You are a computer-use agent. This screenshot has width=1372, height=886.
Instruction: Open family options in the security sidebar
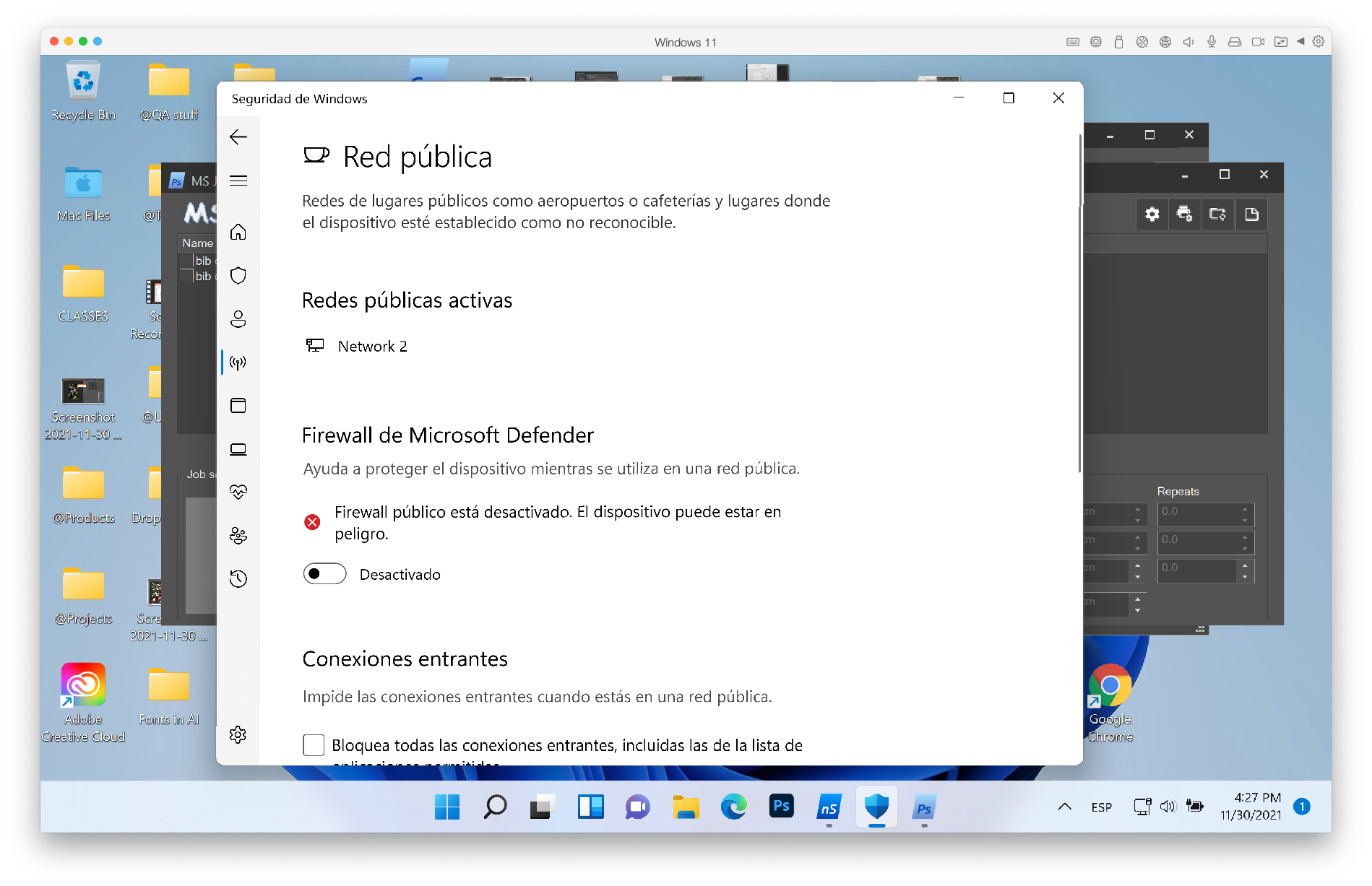tap(238, 536)
